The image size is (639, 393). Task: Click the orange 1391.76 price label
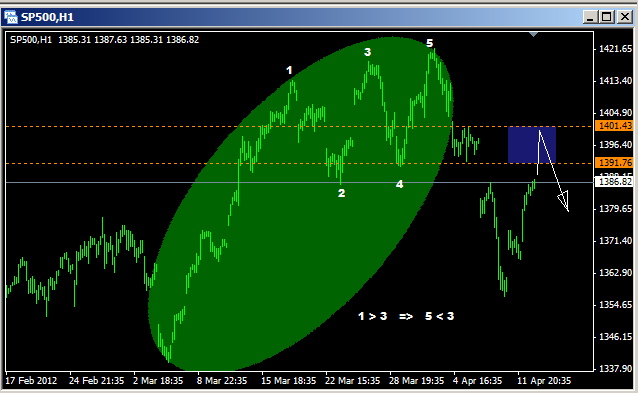click(x=615, y=163)
